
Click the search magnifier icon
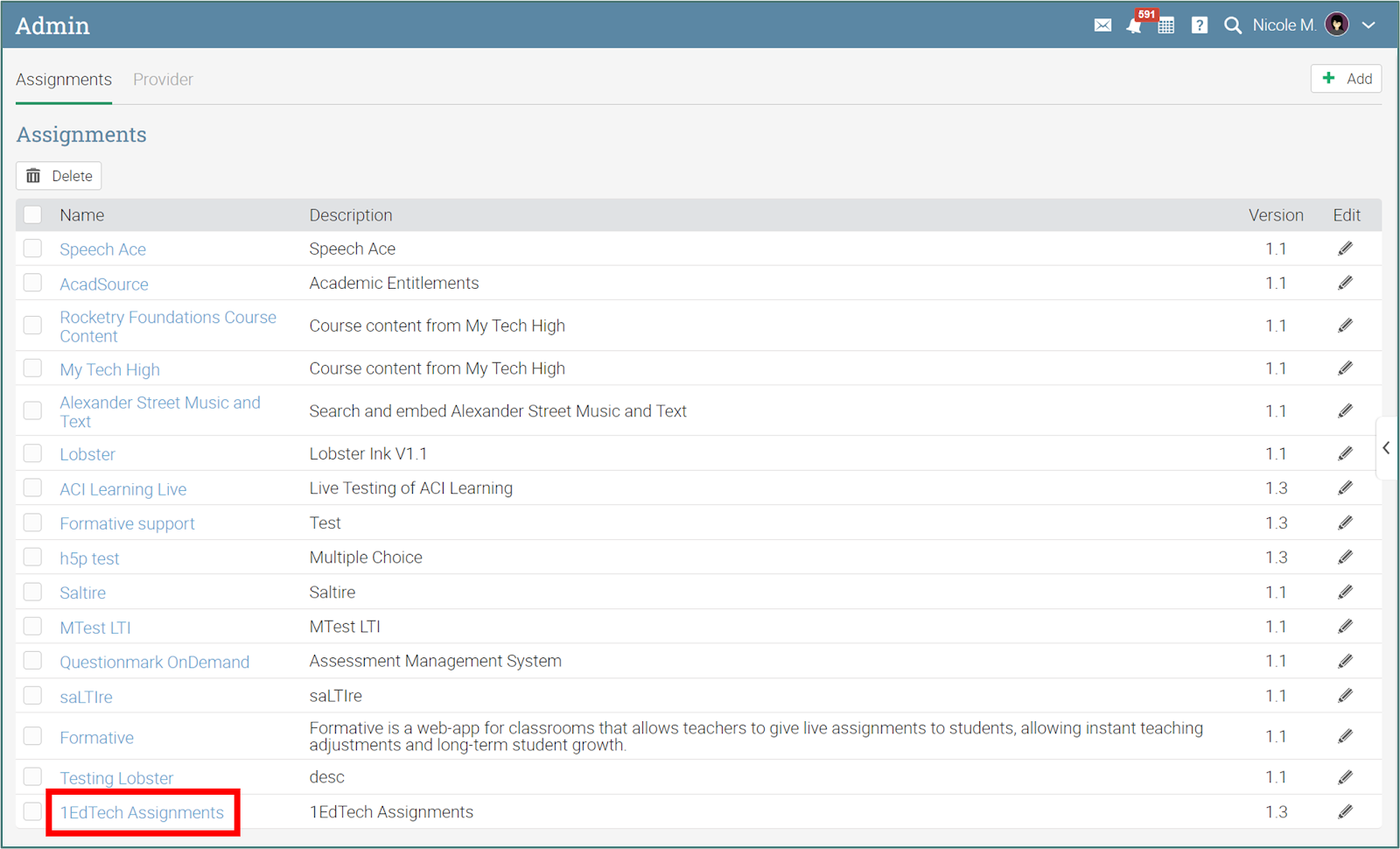click(x=1232, y=25)
